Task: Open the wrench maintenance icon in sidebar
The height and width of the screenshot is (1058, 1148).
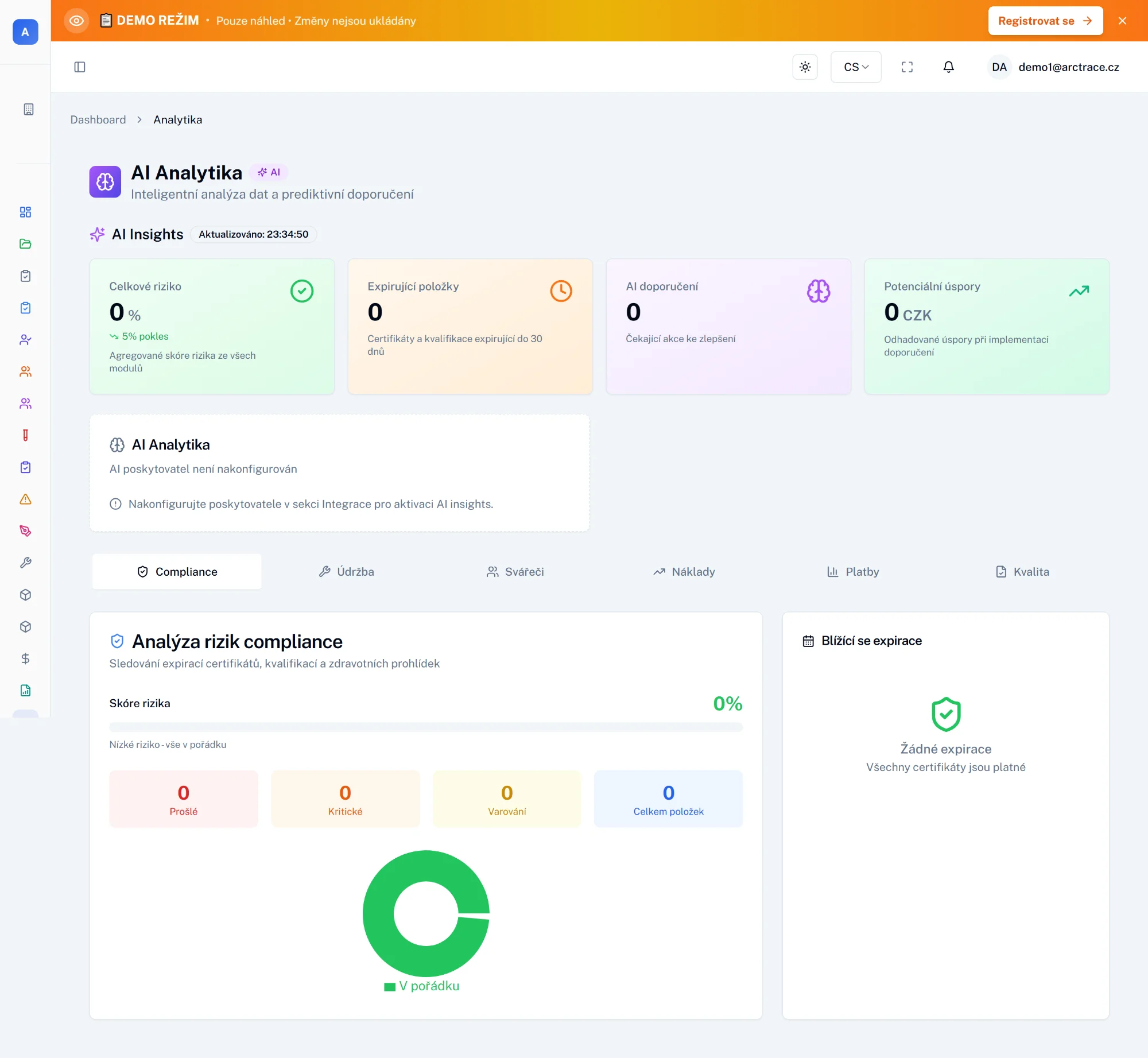Action: point(25,563)
